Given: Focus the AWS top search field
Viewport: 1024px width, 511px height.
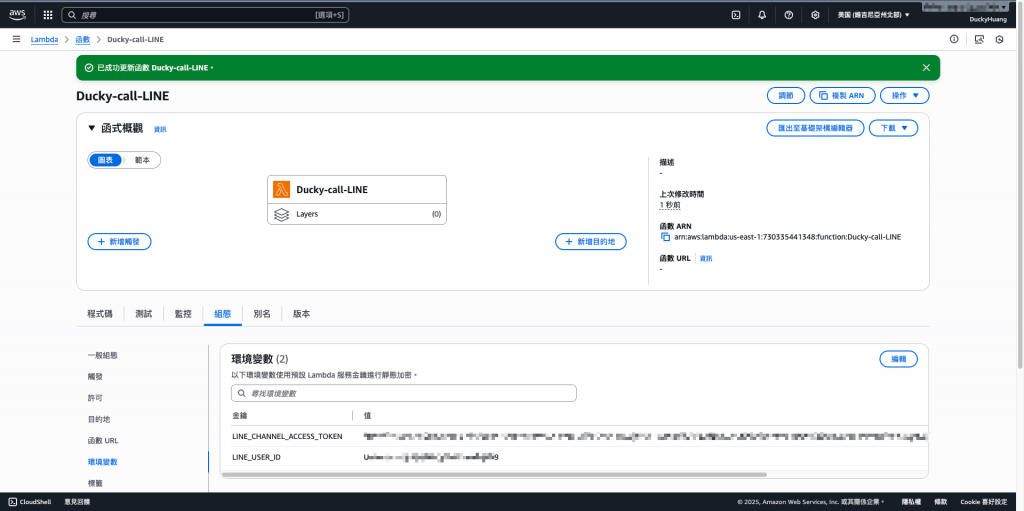Looking at the screenshot, I should (205, 14).
